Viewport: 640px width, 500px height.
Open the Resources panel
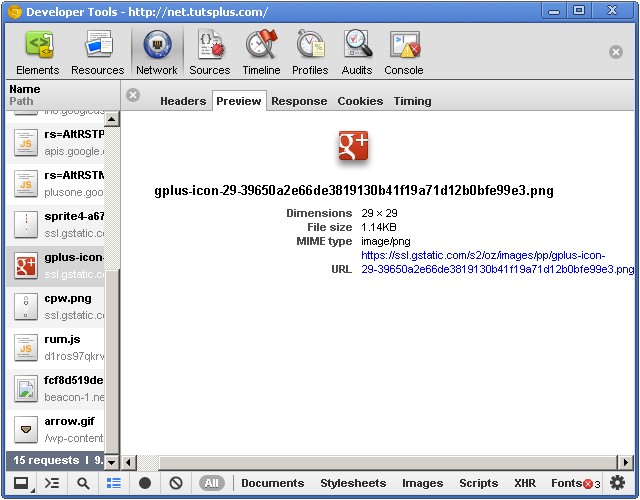tap(98, 53)
